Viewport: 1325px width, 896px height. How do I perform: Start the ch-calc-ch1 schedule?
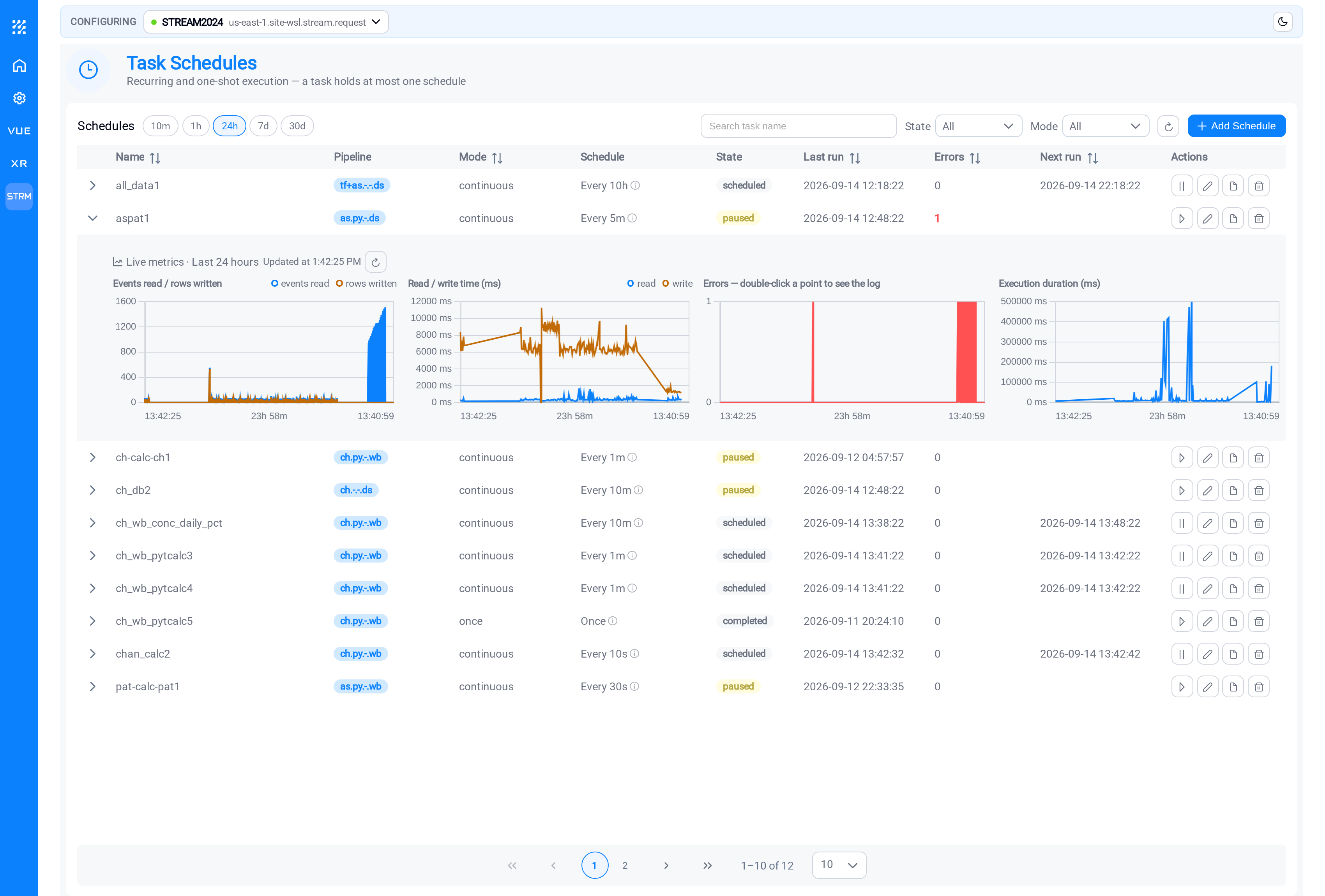pos(1182,458)
